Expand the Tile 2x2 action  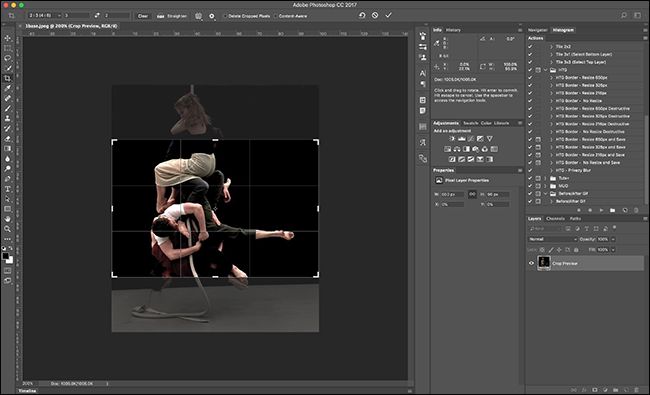(x=551, y=46)
